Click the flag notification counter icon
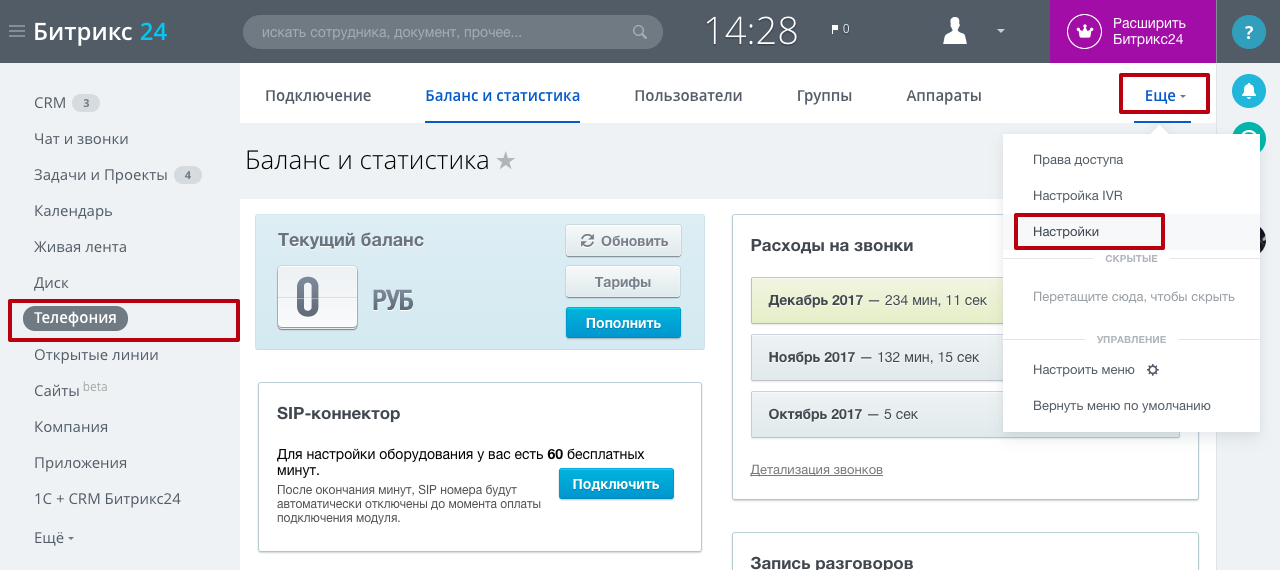Image resolution: width=1280 pixels, height=570 pixels. point(840,29)
